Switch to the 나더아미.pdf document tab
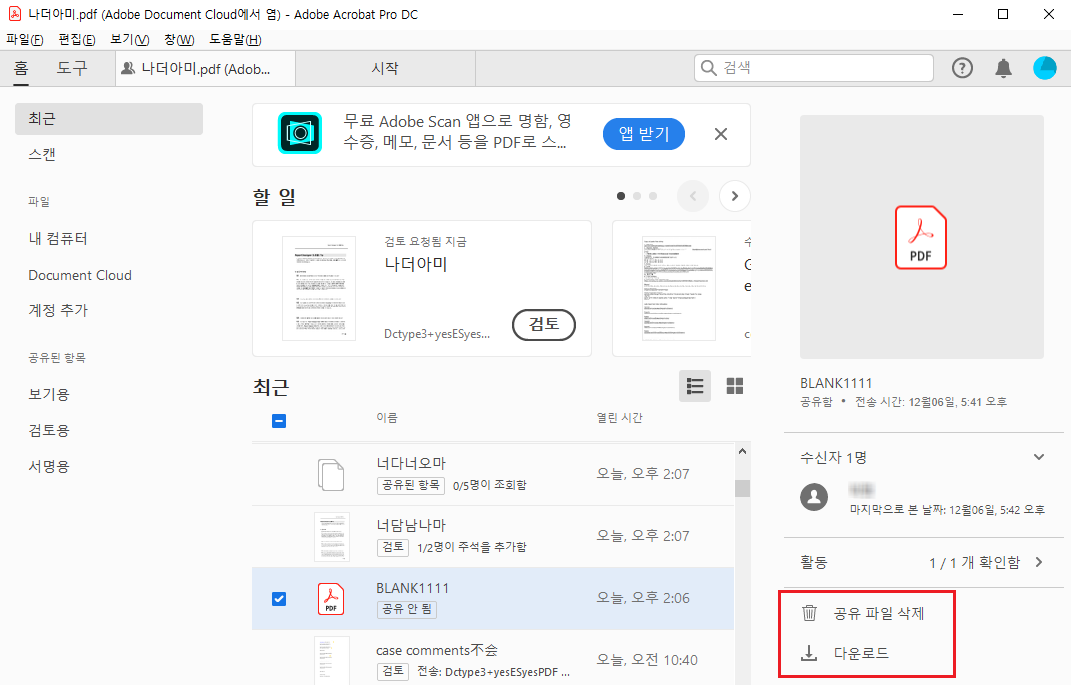This screenshot has width=1071, height=685. tap(205, 68)
